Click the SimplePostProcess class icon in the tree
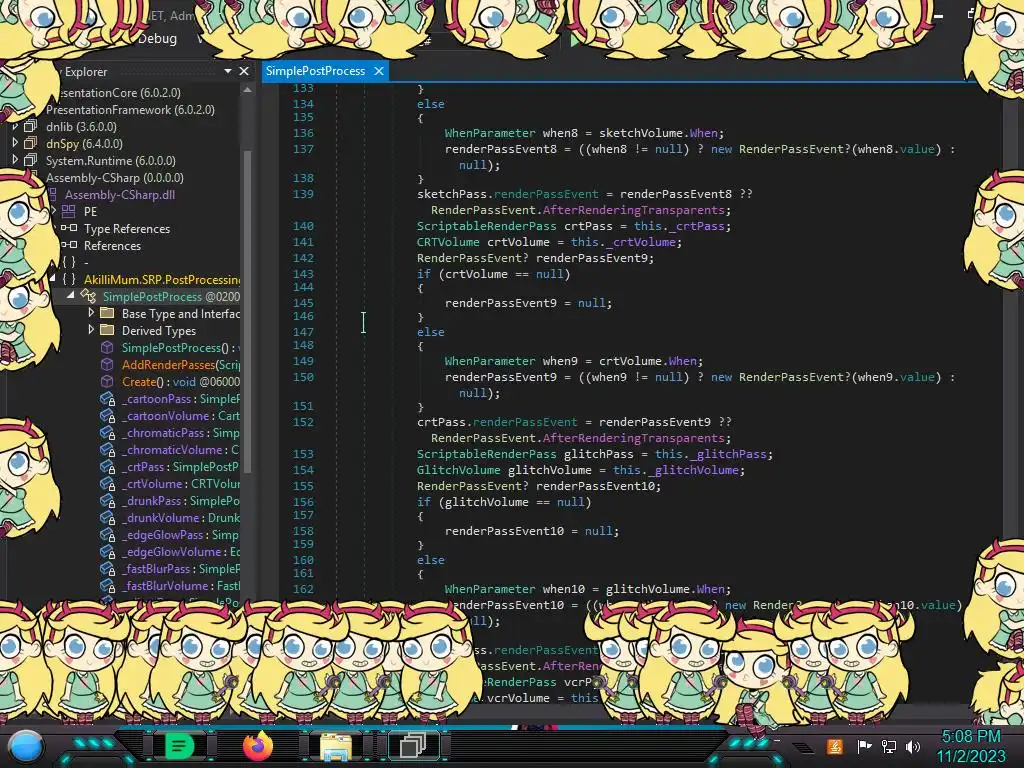The height and width of the screenshot is (768, 1024). [x=88, y=296]
